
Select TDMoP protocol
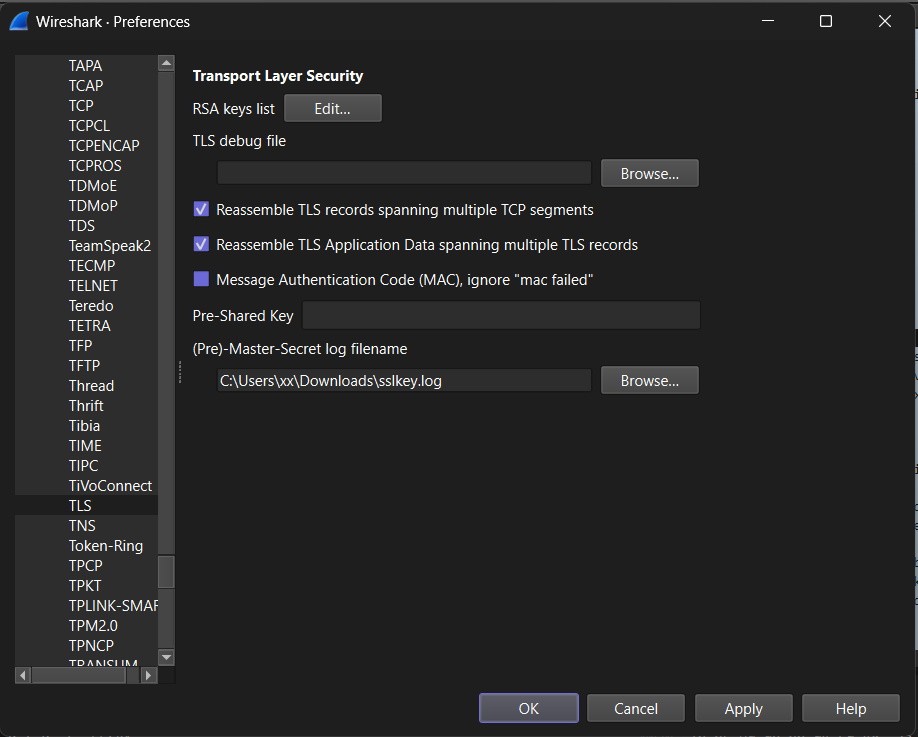pyautogui.click(x=93, y=205)
